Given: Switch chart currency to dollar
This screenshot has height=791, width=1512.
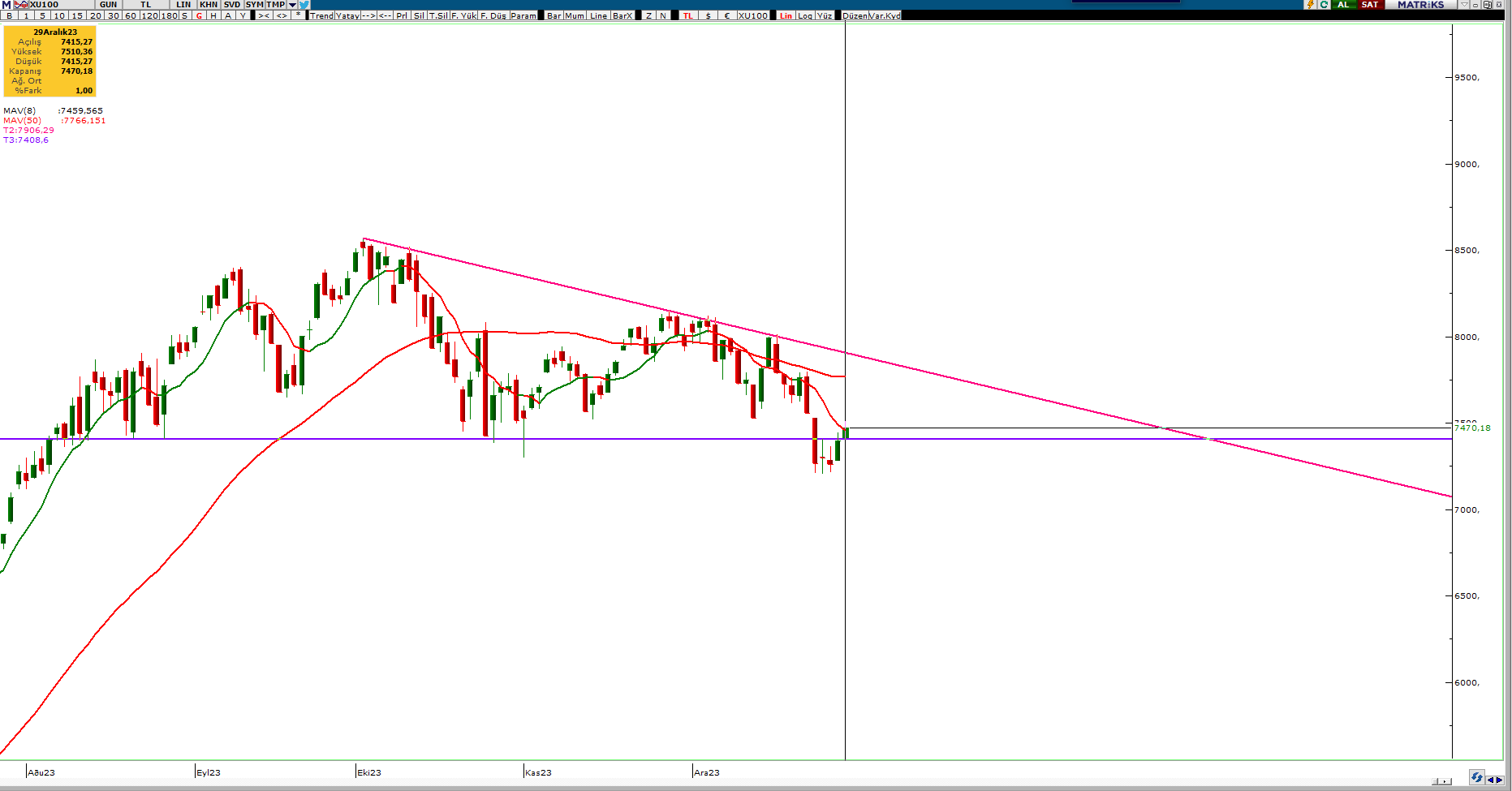Looking at the screenshot, I should tap(708, 15).
